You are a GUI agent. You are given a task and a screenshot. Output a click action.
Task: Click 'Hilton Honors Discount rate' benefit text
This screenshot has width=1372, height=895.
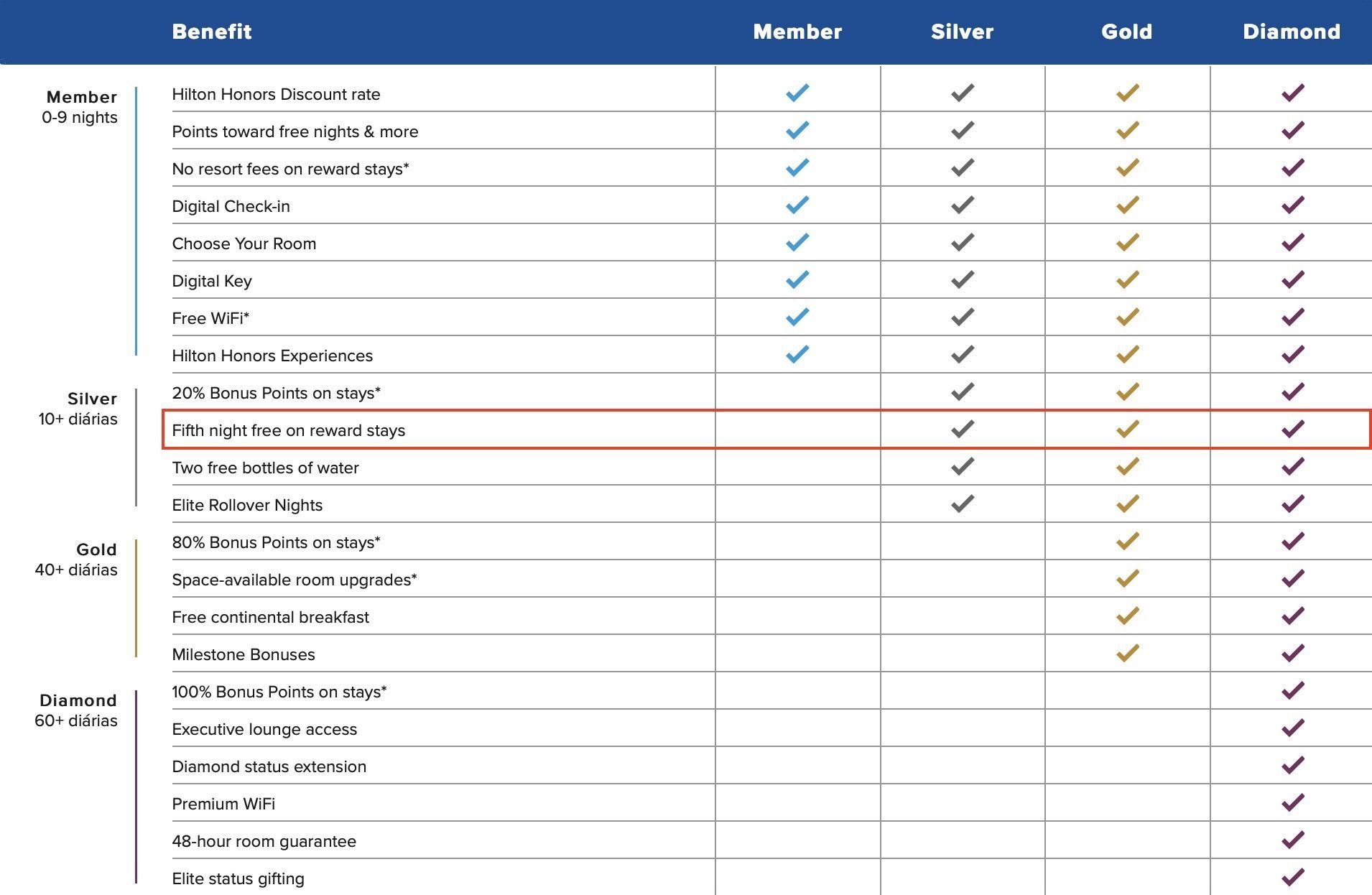[x=277, y=94]
